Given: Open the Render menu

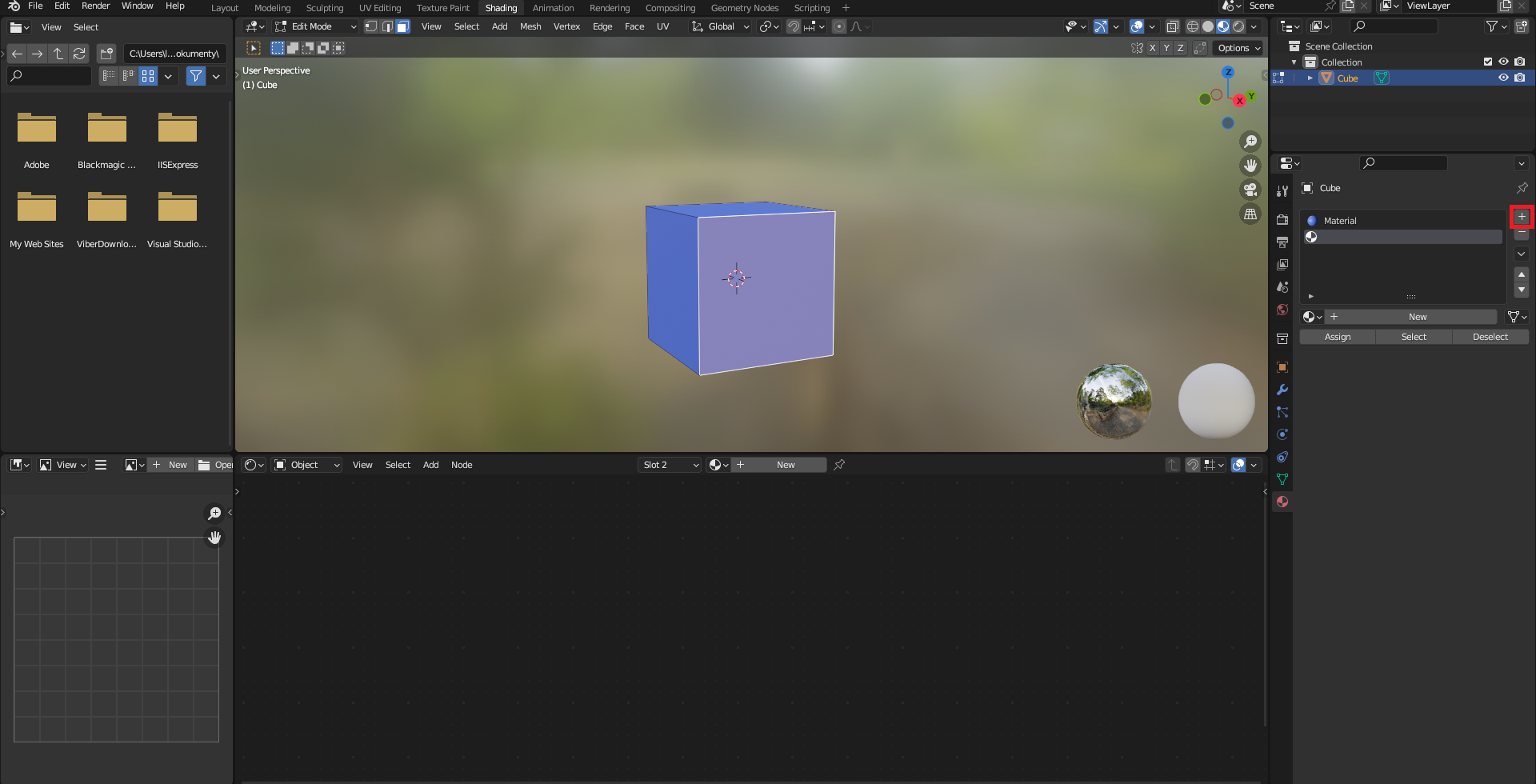Looking at the screenshot, I should click(95, 6).
